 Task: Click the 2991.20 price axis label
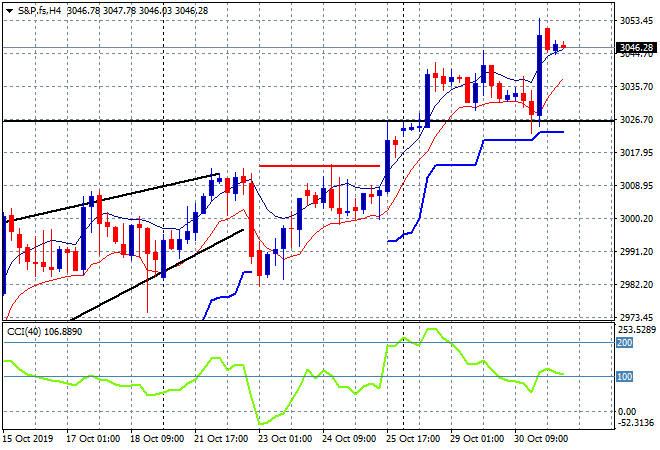coord(636,252)
